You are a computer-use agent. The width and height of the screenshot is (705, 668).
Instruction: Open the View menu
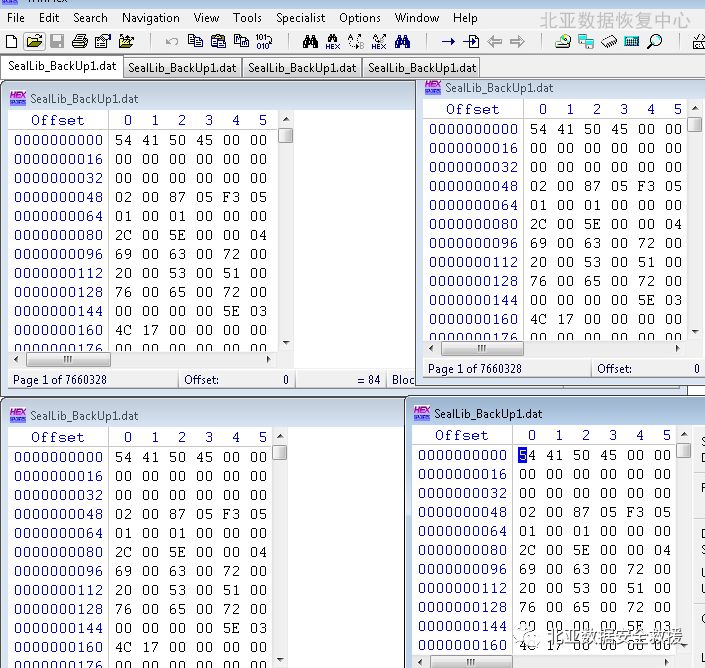pos(206,18)
